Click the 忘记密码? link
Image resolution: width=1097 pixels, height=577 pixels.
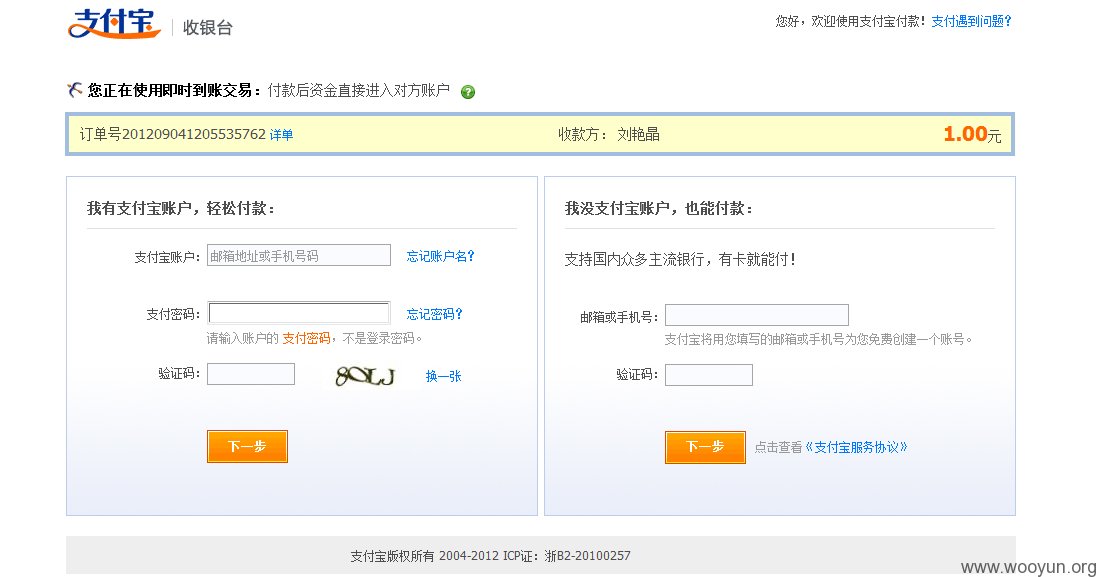pos(434,314)
